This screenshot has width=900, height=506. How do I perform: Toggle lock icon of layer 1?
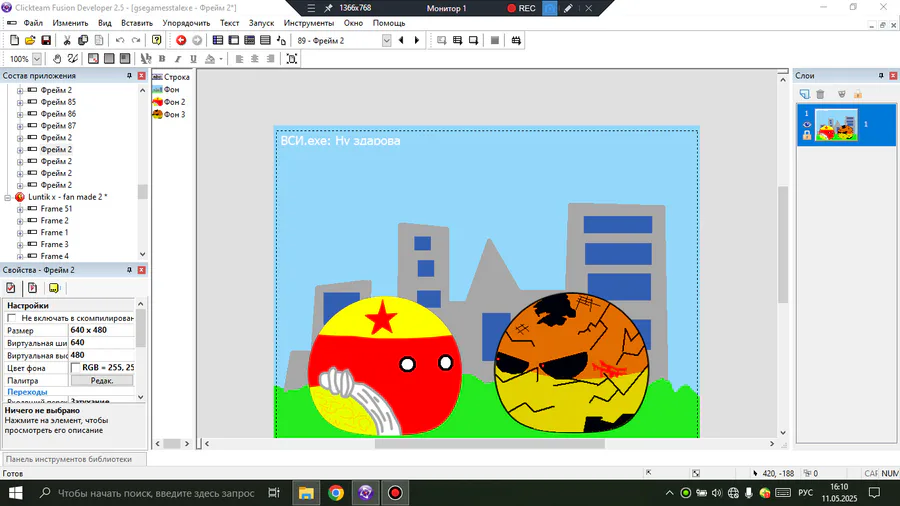[x=807, y=135]
